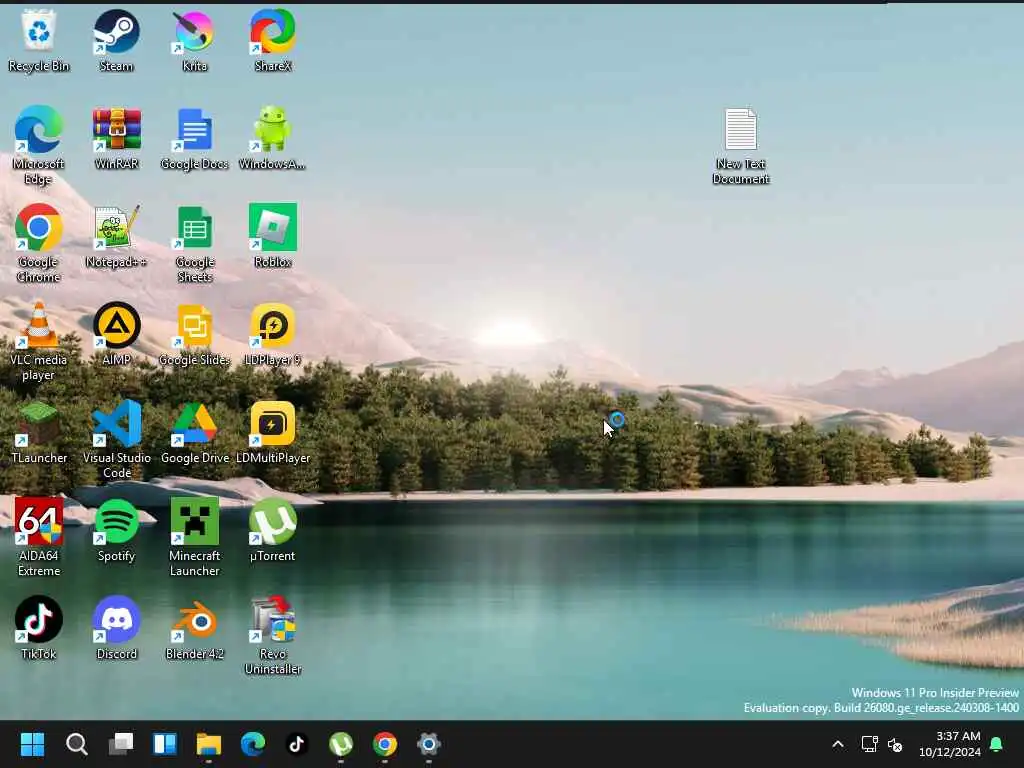
Task: Select the Google Drive desktop shortcut
Action: (194, 432)
